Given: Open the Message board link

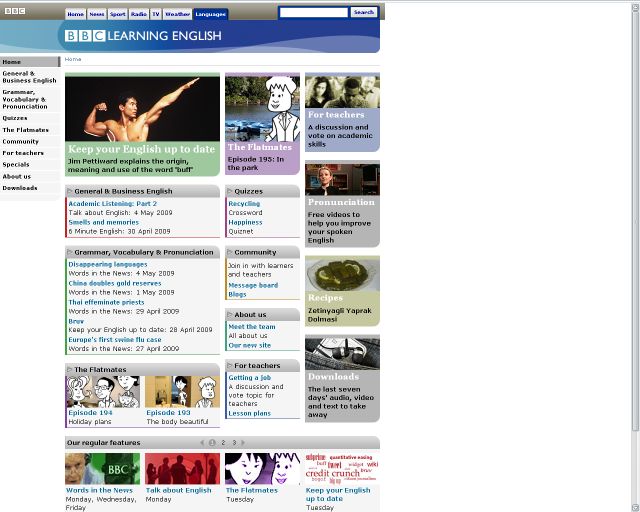Looking at the screenshot, I should pyautogui.click(x=253, y=285).
